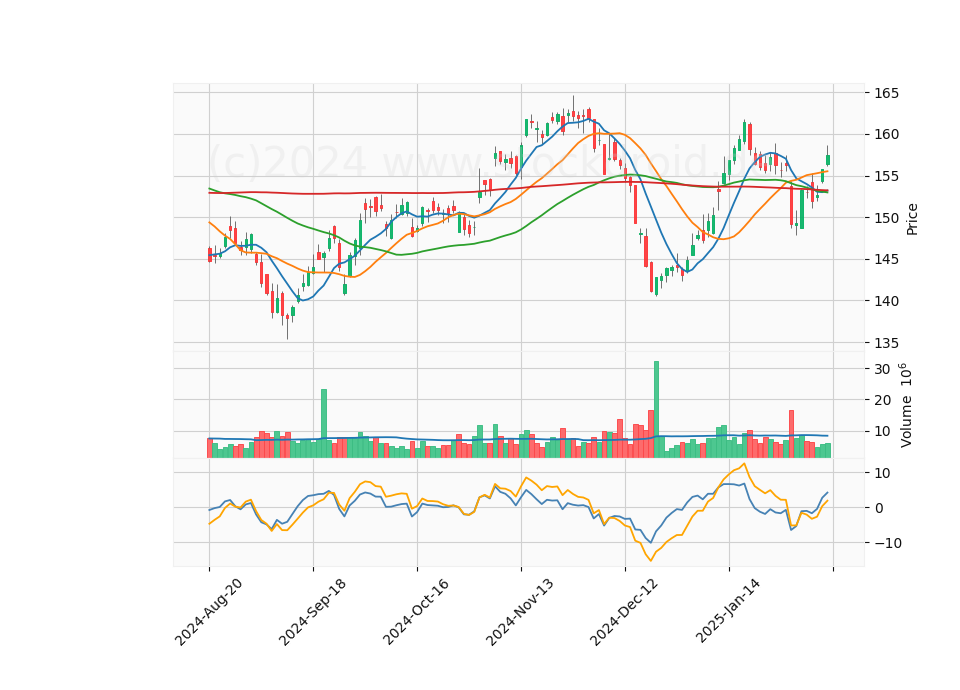Click the "Volume 10⁶" axis title
The image size is (960, 690).
(x=906, y=405)
